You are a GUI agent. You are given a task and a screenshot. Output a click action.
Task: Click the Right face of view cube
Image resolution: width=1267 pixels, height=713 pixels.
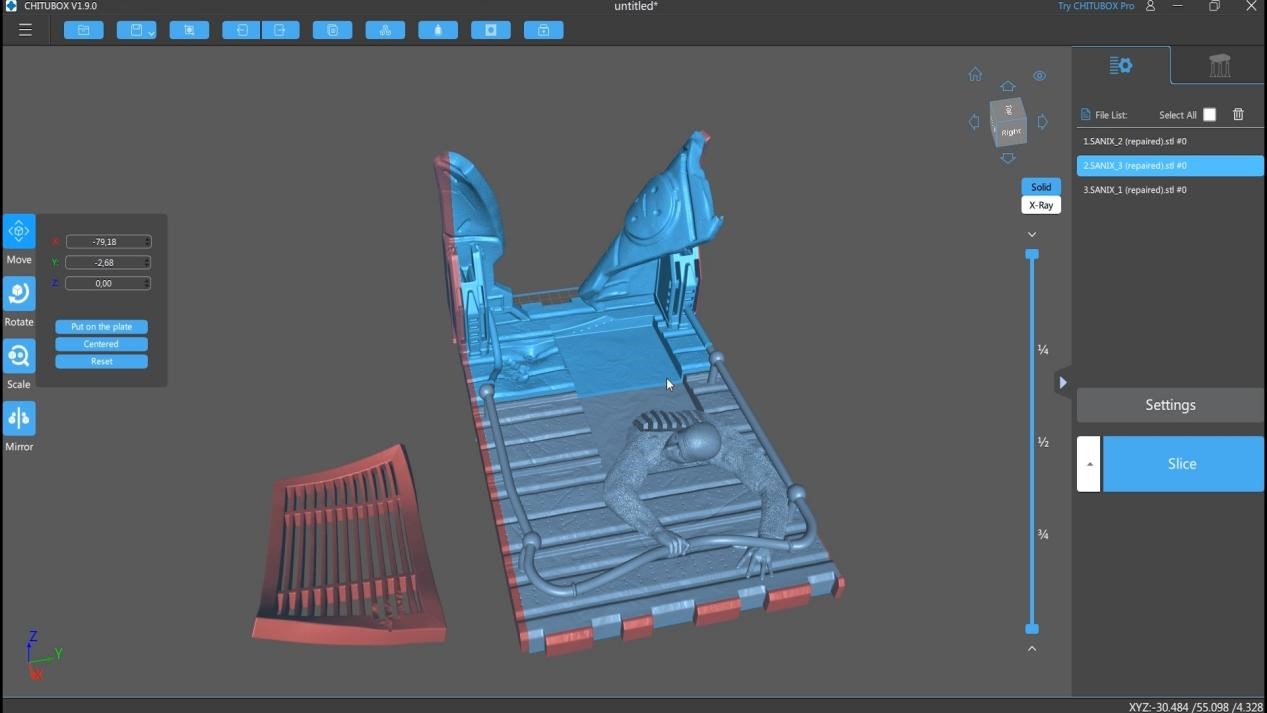click(x=1011, y=131)
